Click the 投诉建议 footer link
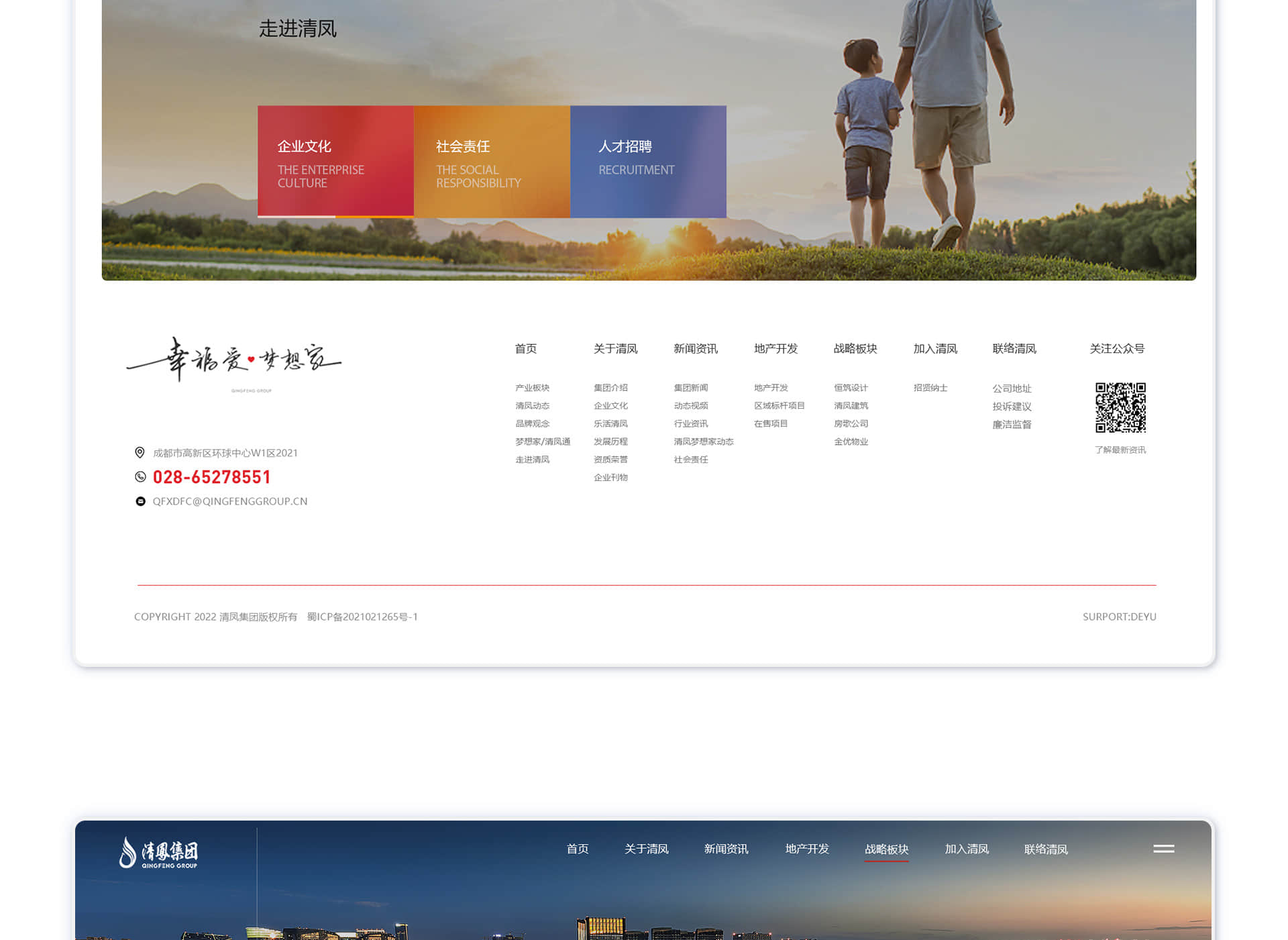 tap(1012, 407)
